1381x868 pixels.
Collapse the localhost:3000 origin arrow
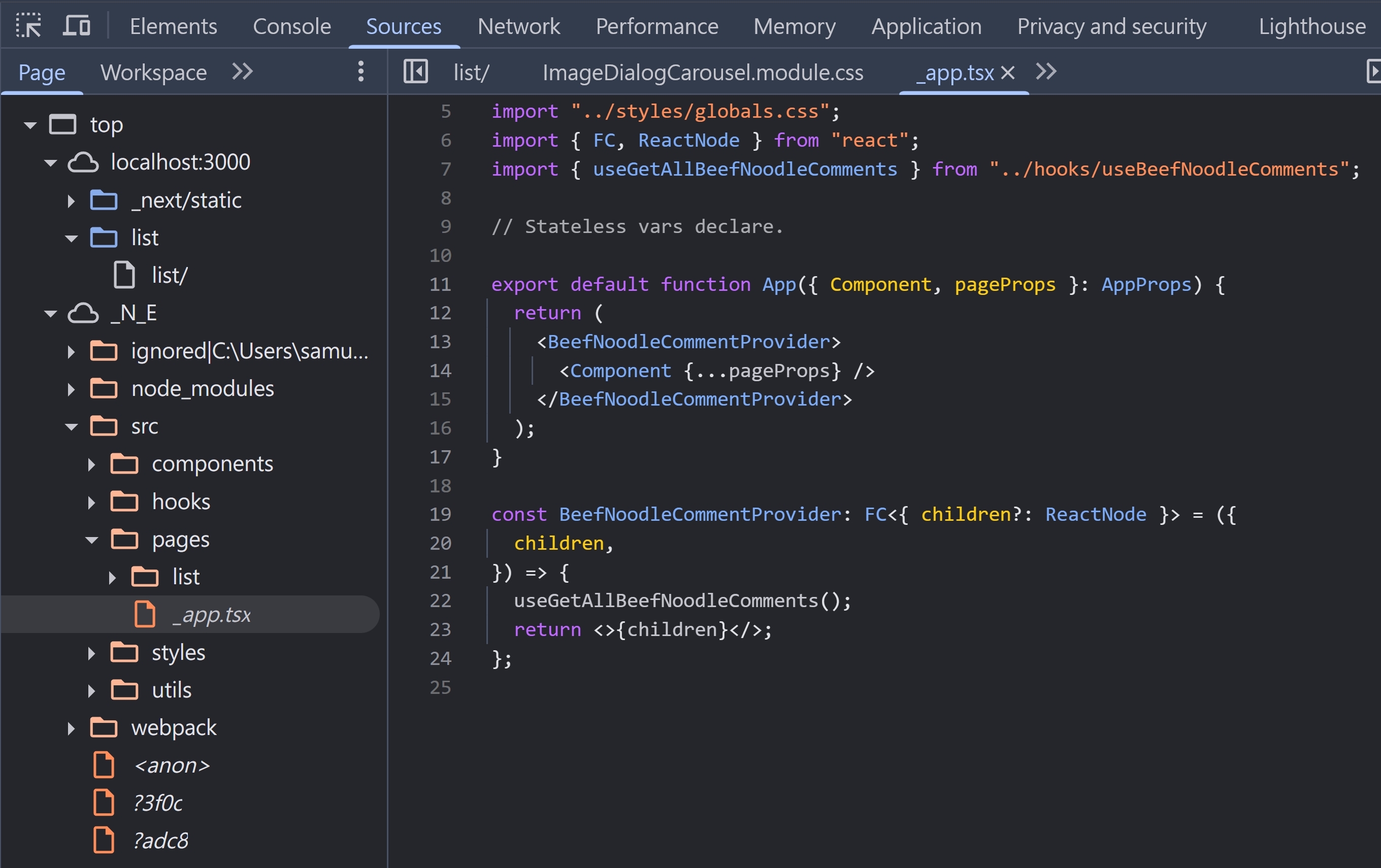point(50,163)
